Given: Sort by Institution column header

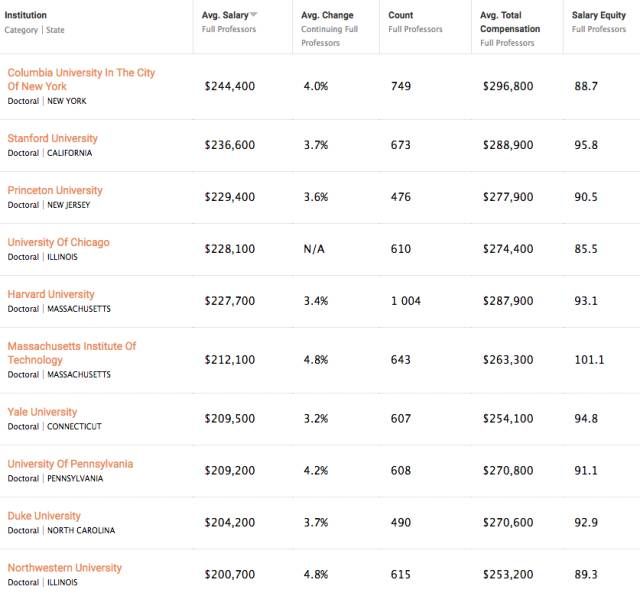Looking at the screenshot, I should [26, 16].
